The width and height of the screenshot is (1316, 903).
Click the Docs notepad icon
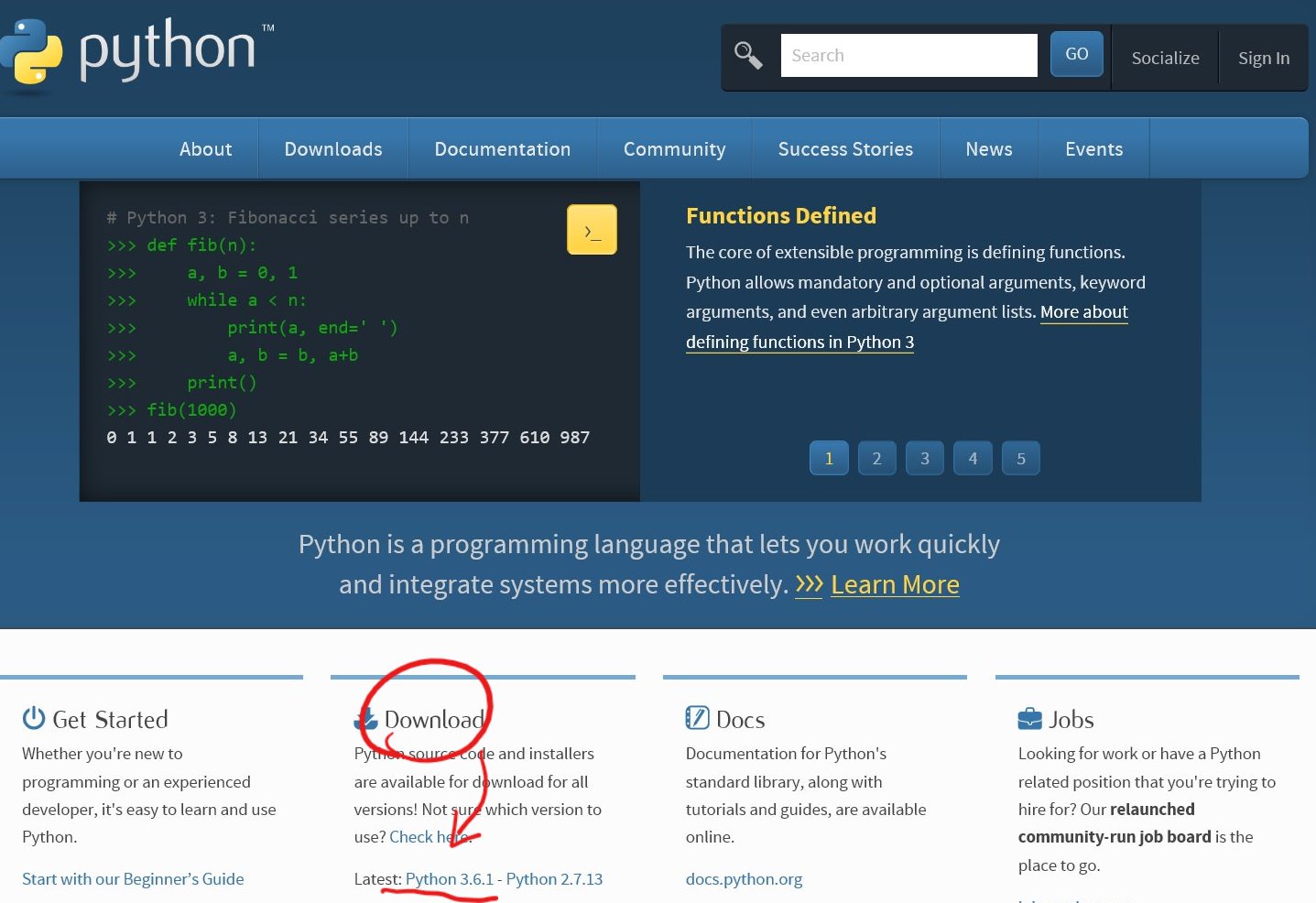pyautogui.click(x=697, y=718)
